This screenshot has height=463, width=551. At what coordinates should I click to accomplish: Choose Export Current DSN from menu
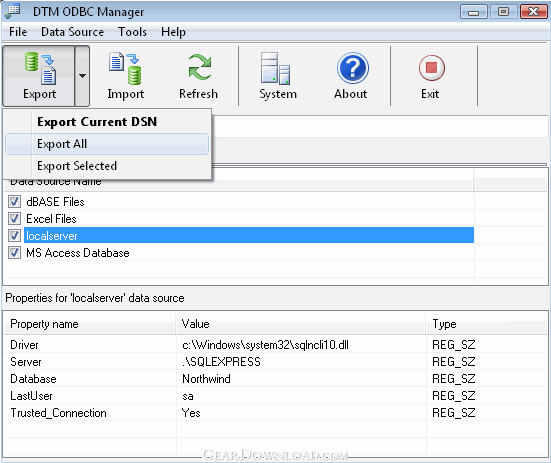coord(97,122)
